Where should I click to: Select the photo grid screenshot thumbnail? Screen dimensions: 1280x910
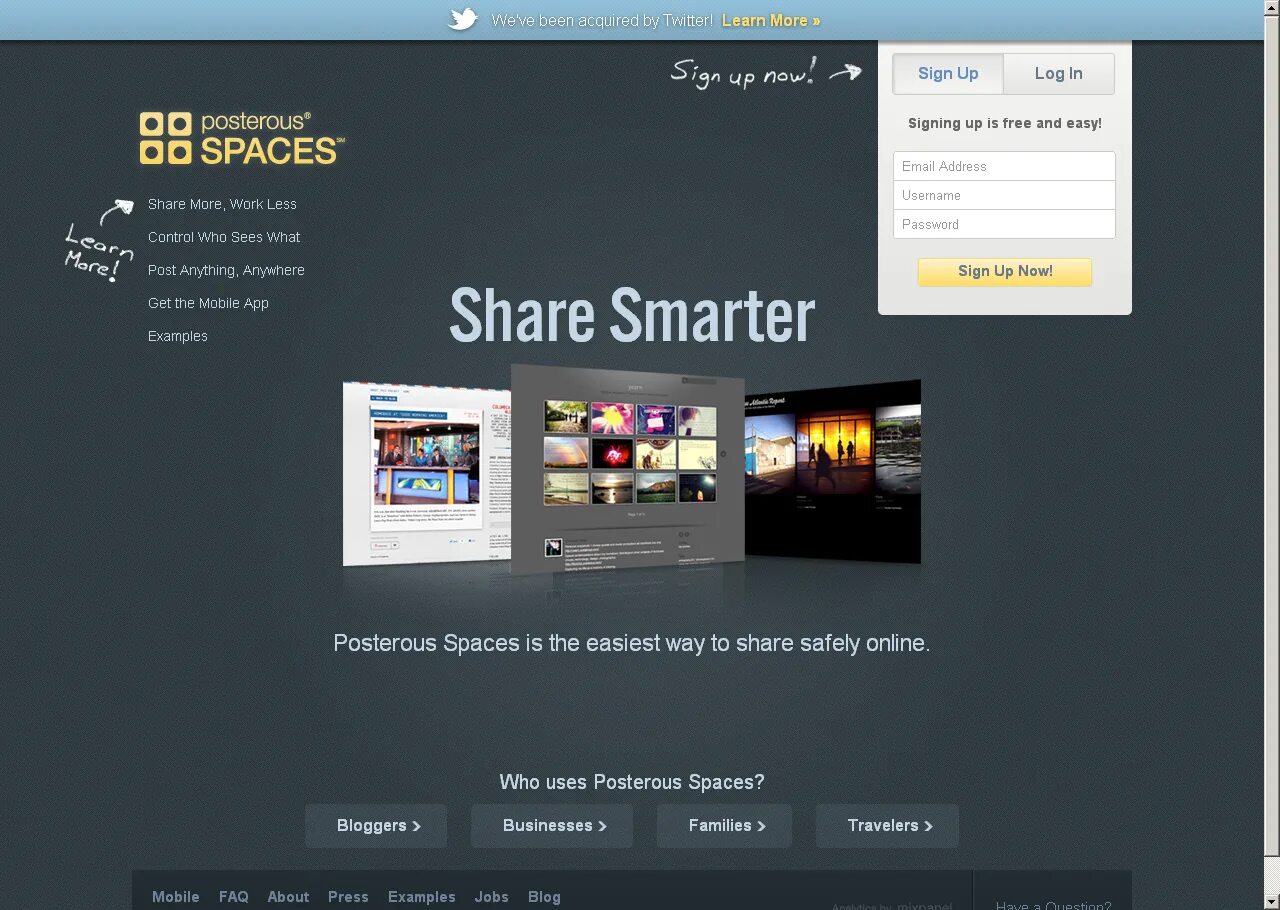coord(628,470)
